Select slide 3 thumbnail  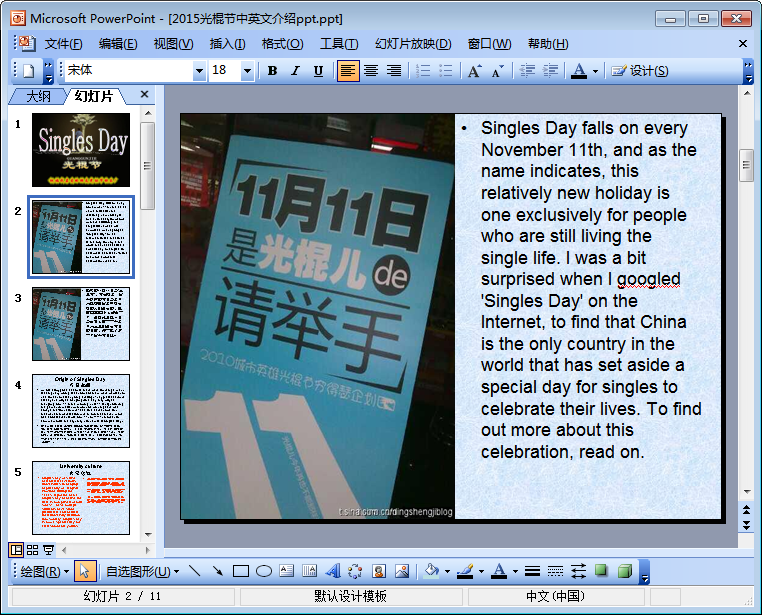[81, 324]
